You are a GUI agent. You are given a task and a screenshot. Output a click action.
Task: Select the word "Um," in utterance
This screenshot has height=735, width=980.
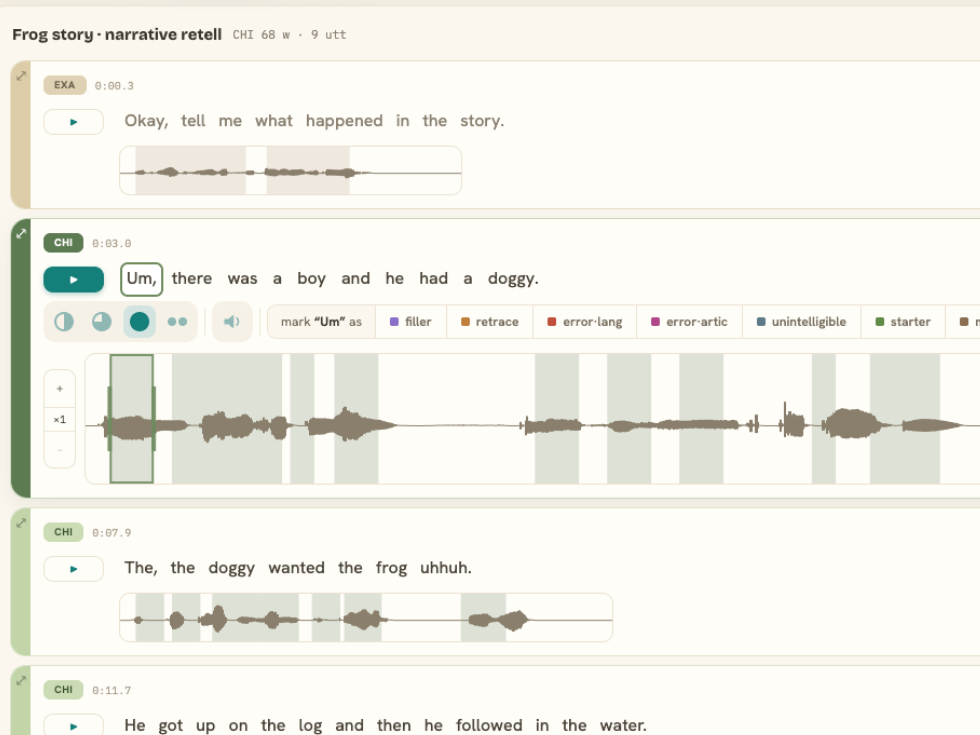[x=141, y=279]
